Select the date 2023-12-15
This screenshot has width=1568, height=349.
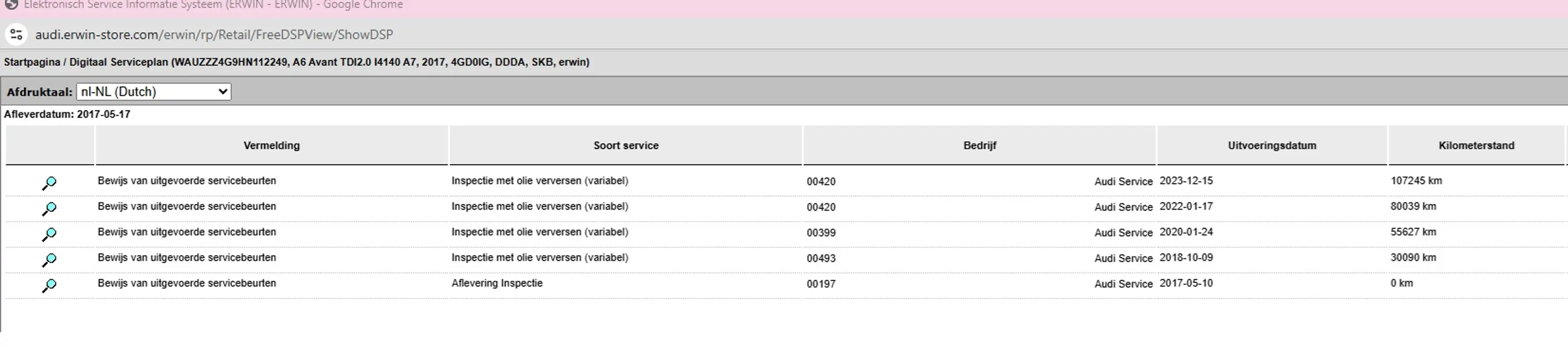[x=1186, y=181]
